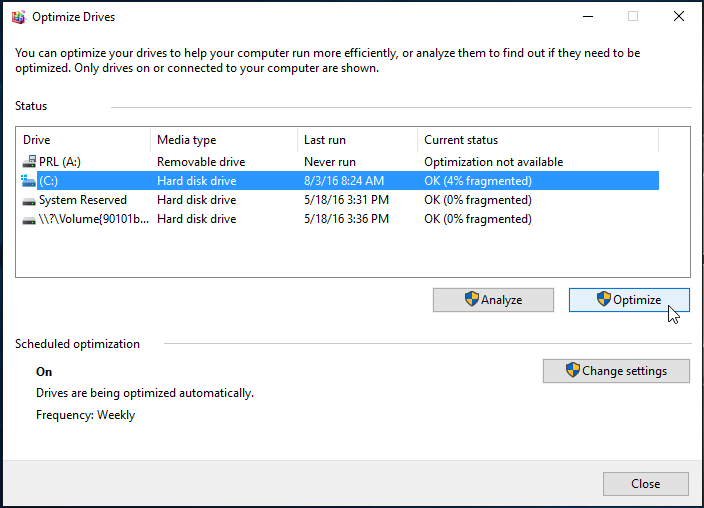Click the 'OK (4% fragmented)' status cell
Image resolution: width=704 pixels, height=508 pixels.
[x=477, y=181]
